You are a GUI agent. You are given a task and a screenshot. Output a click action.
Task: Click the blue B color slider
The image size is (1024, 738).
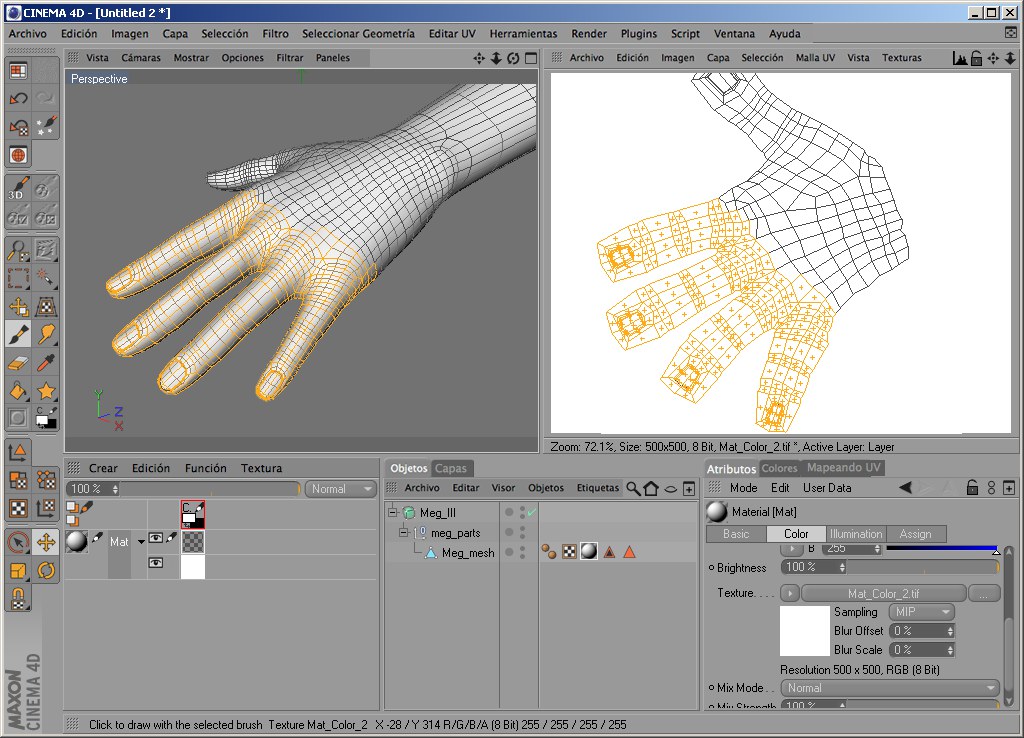point(940,548)
